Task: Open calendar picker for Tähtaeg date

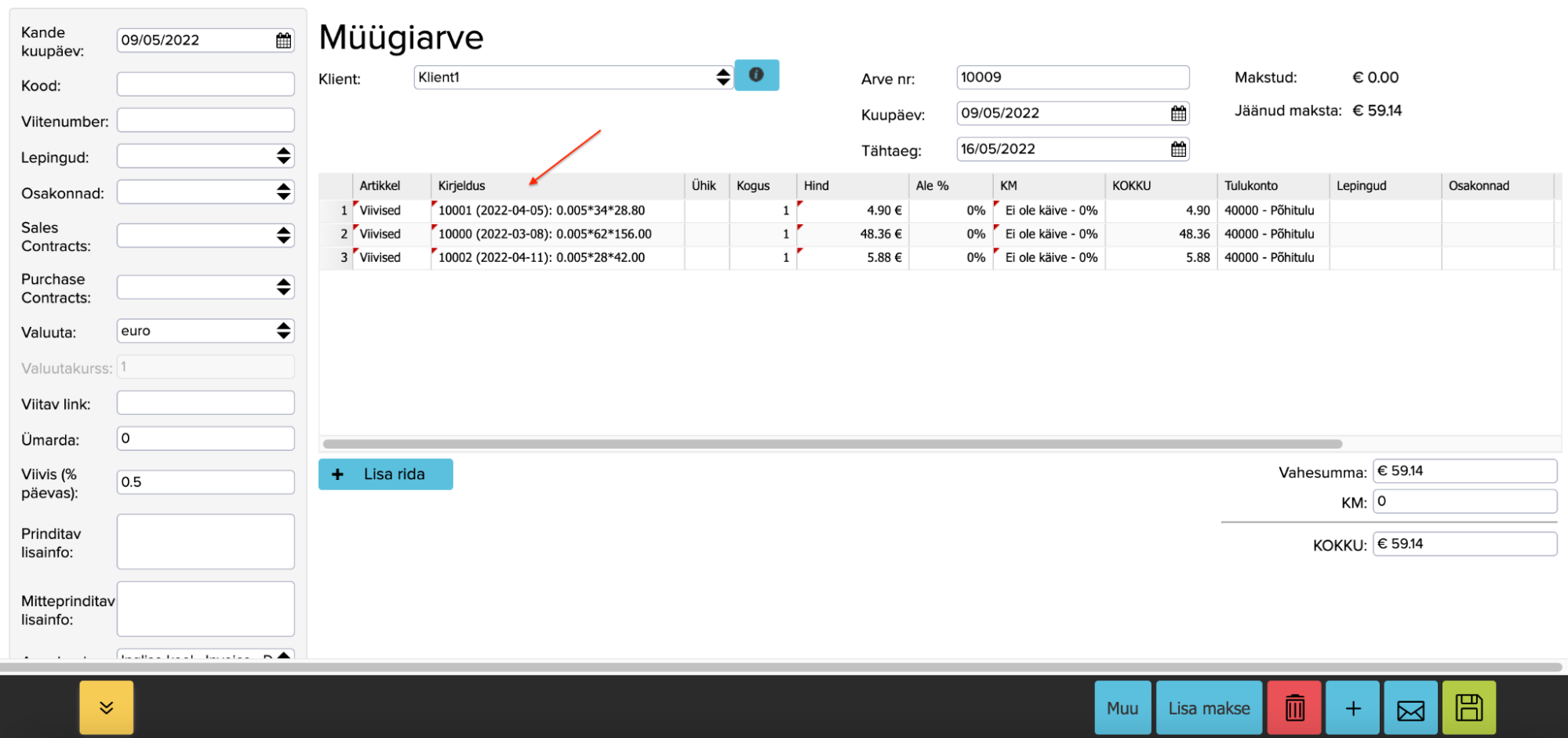Action: coord(1177,150)
